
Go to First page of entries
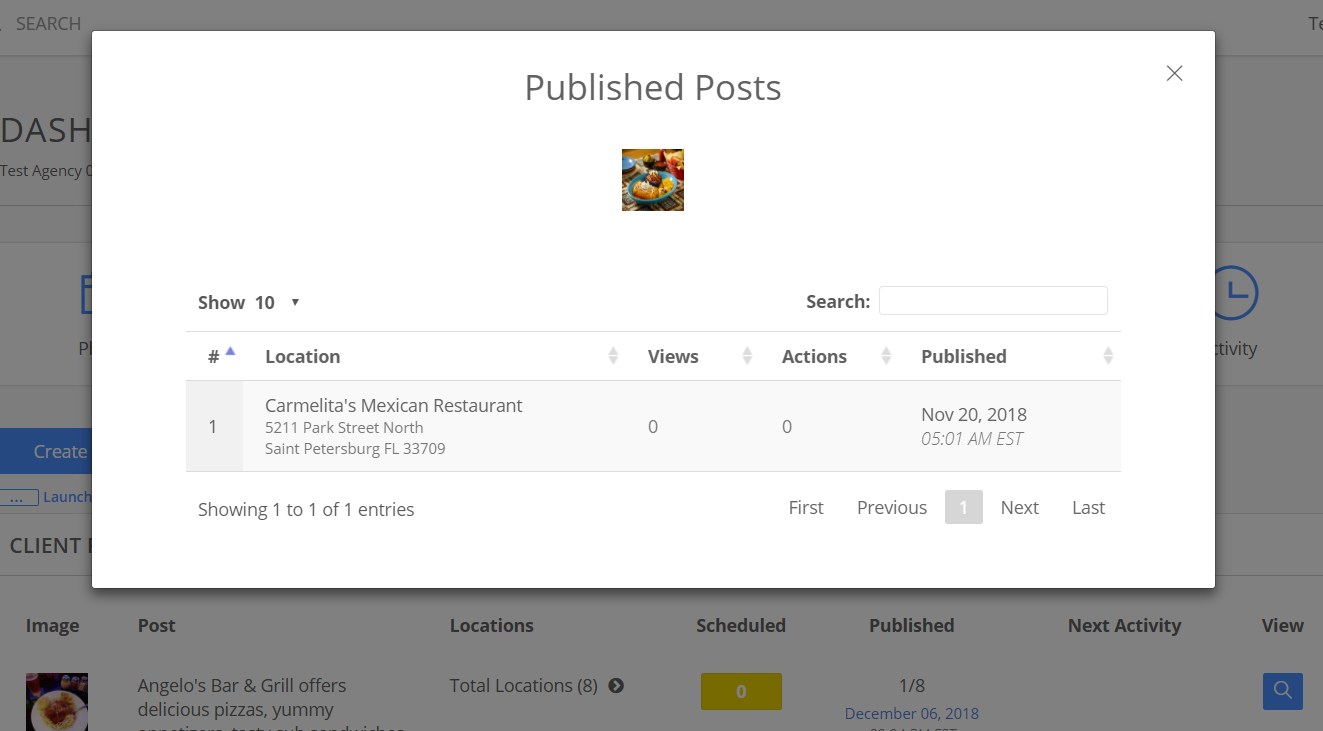(x=805, y=507)
